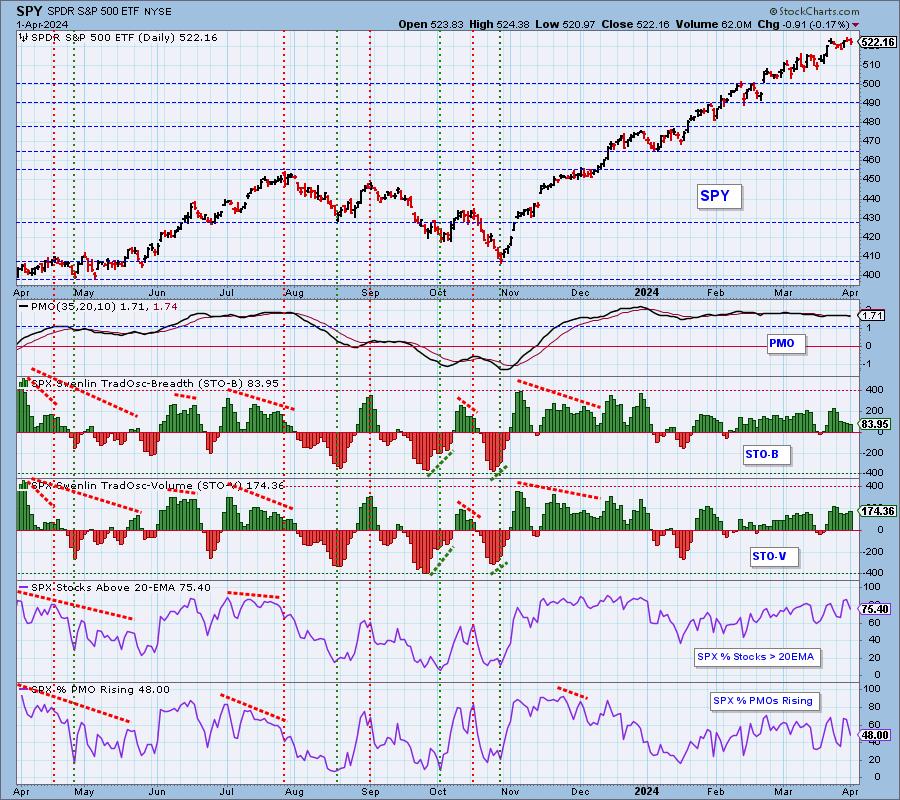Click the SPX % Stocks > 20EMA label box

click(758, 657)
